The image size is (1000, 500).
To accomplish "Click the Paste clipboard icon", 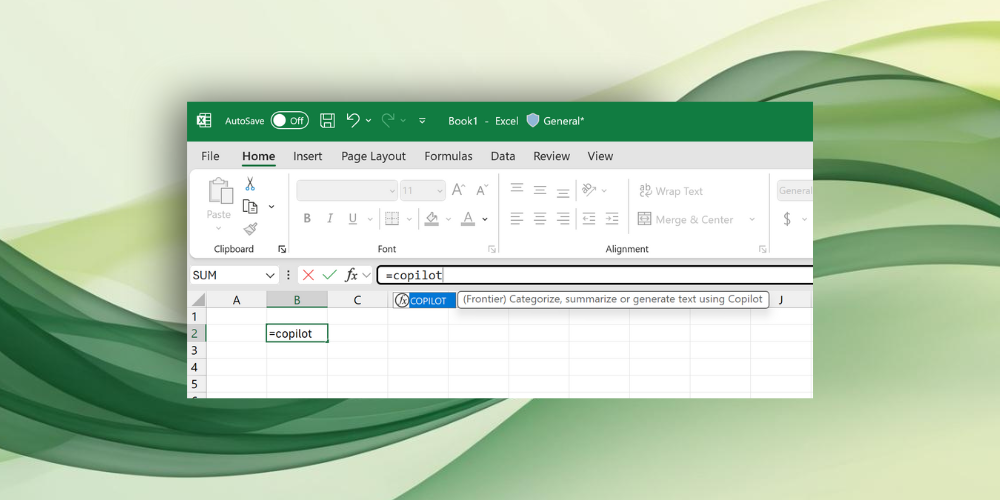I will [221, 191].
